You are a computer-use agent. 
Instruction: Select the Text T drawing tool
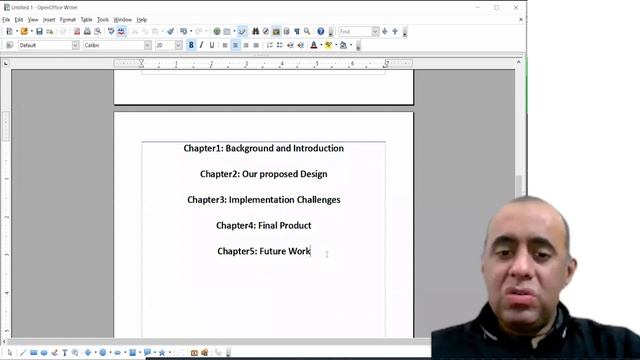64,352
